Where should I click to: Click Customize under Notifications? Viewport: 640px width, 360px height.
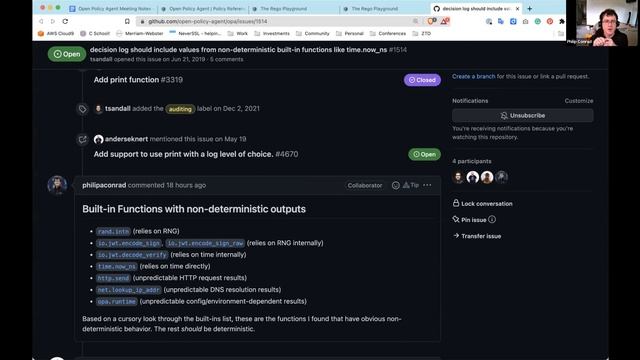tap(579, 101)
